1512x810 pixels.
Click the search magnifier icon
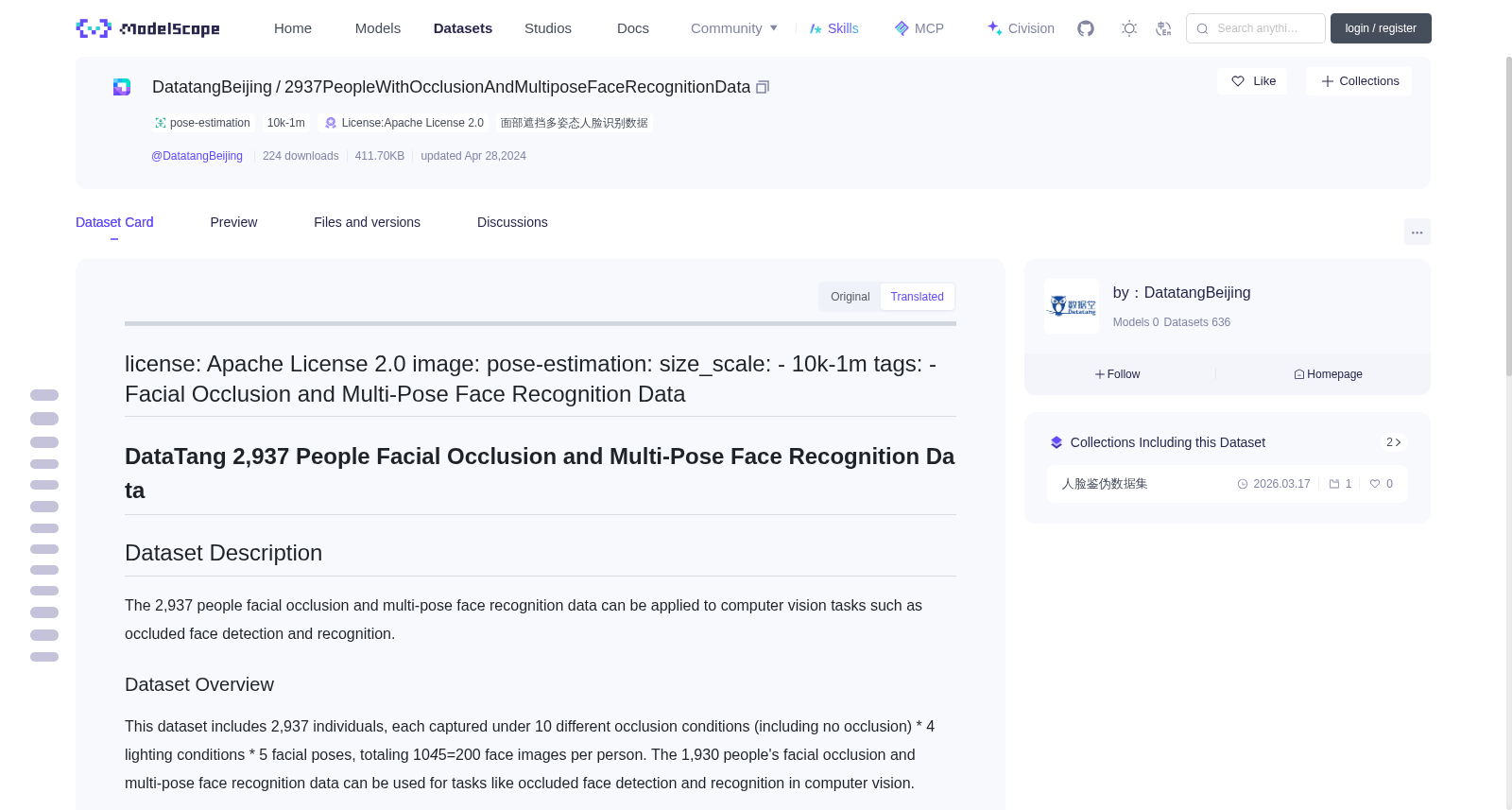pyautogui.click(x=1203, y=28)
